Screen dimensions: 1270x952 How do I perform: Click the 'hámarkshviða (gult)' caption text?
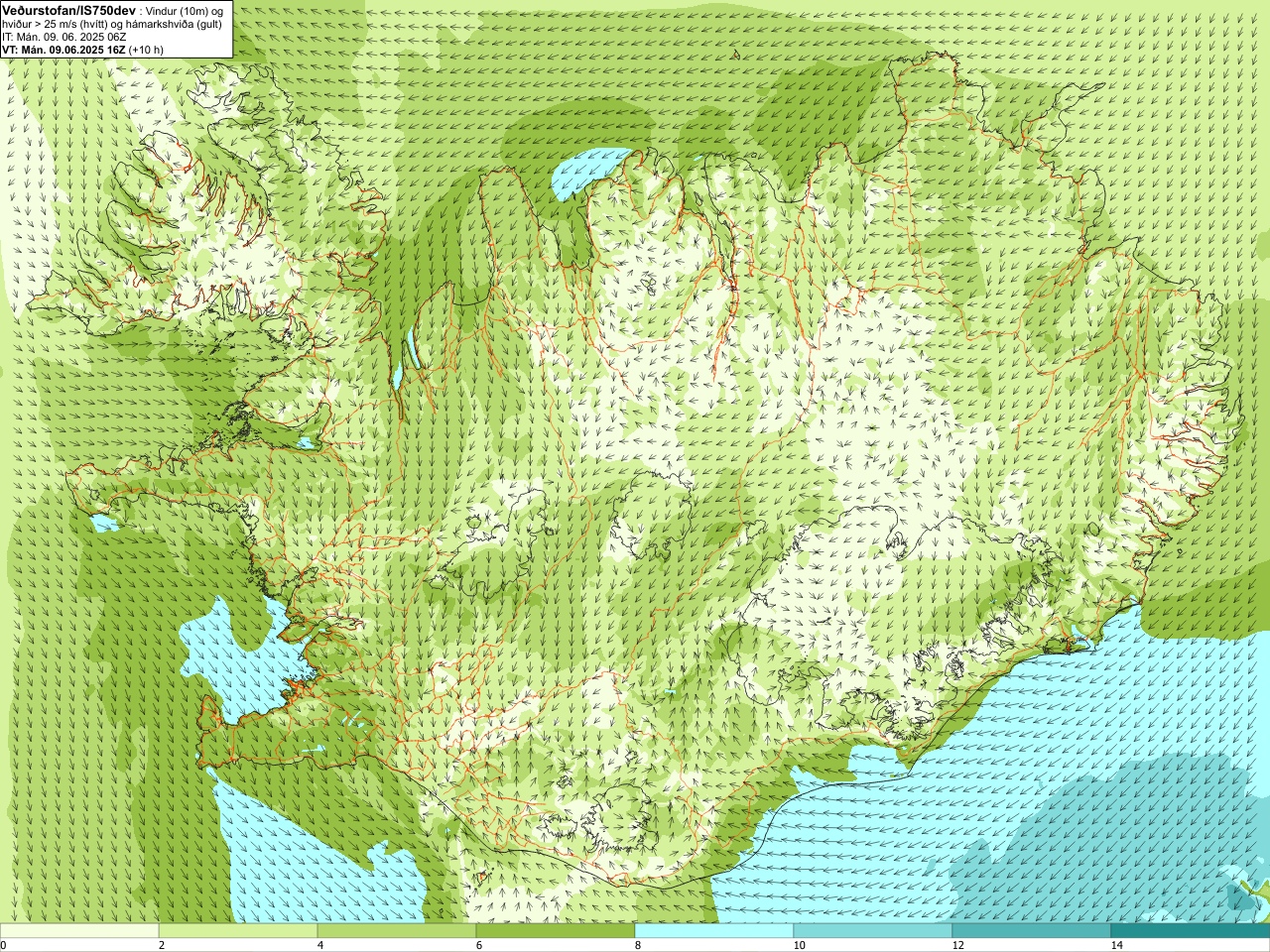(172, 24)
